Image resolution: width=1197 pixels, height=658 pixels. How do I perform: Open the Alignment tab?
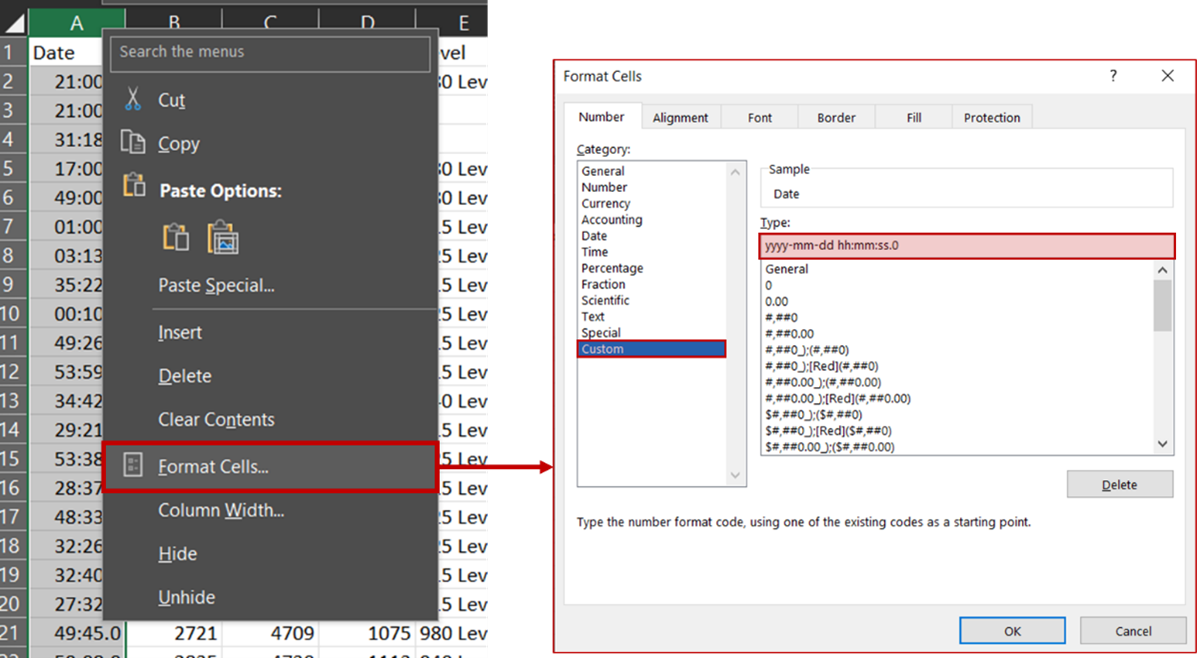pos(681,117)
